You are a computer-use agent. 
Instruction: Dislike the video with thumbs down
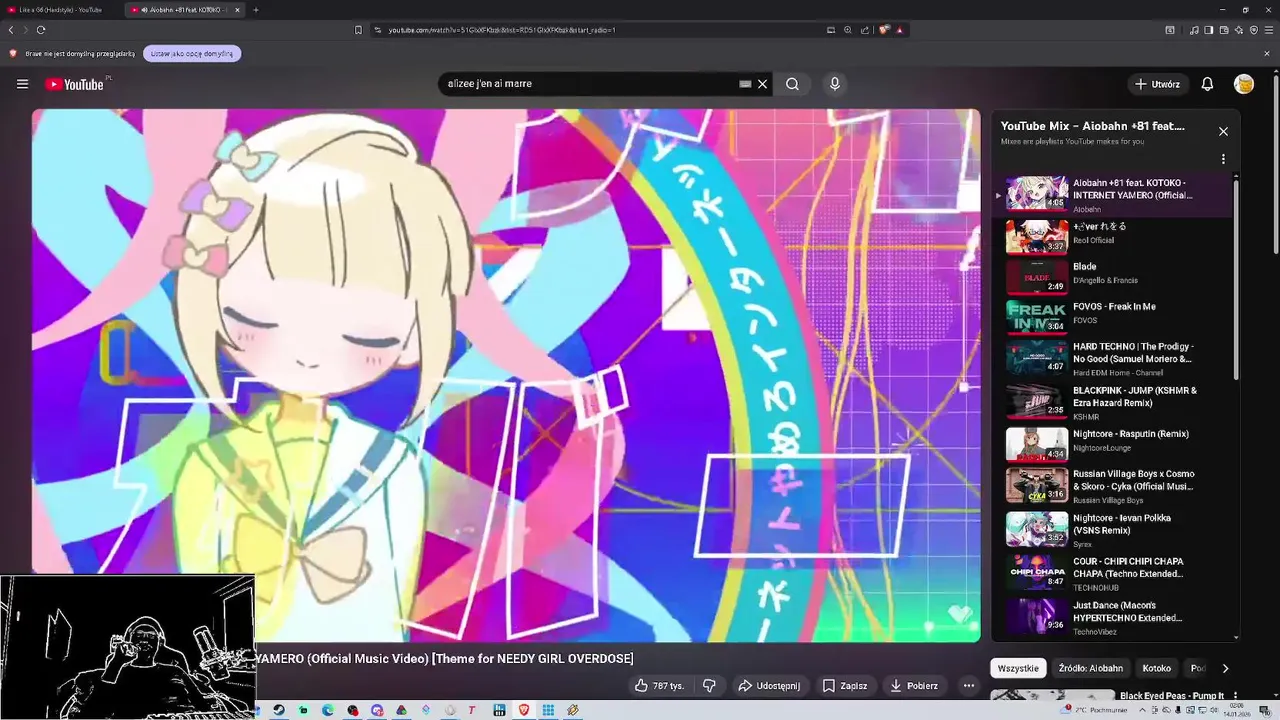tap(709, 686)
